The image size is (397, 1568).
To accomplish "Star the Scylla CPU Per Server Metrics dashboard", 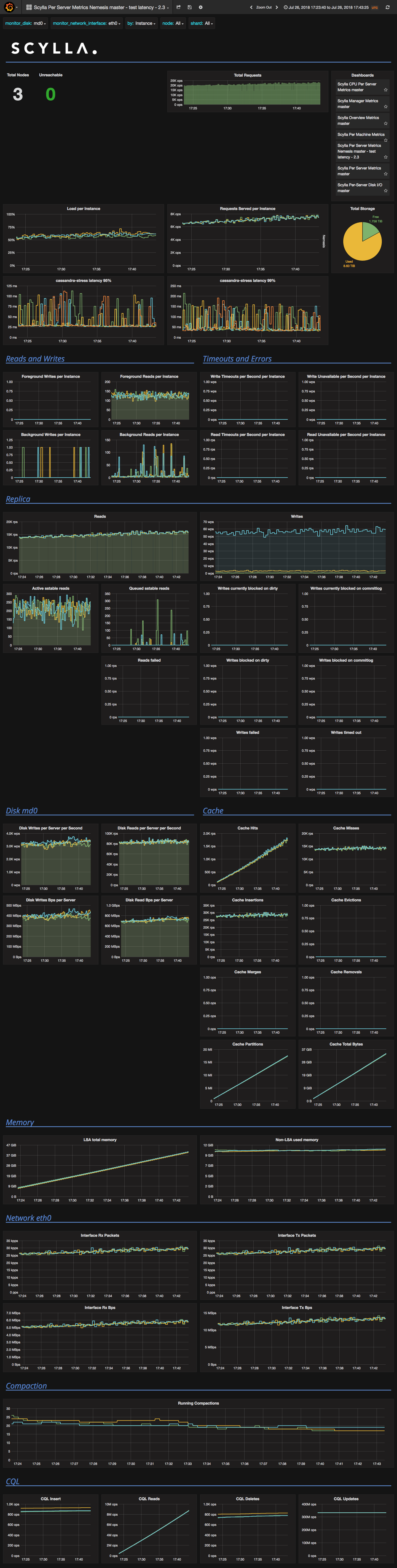I will [x=385, y=90].
